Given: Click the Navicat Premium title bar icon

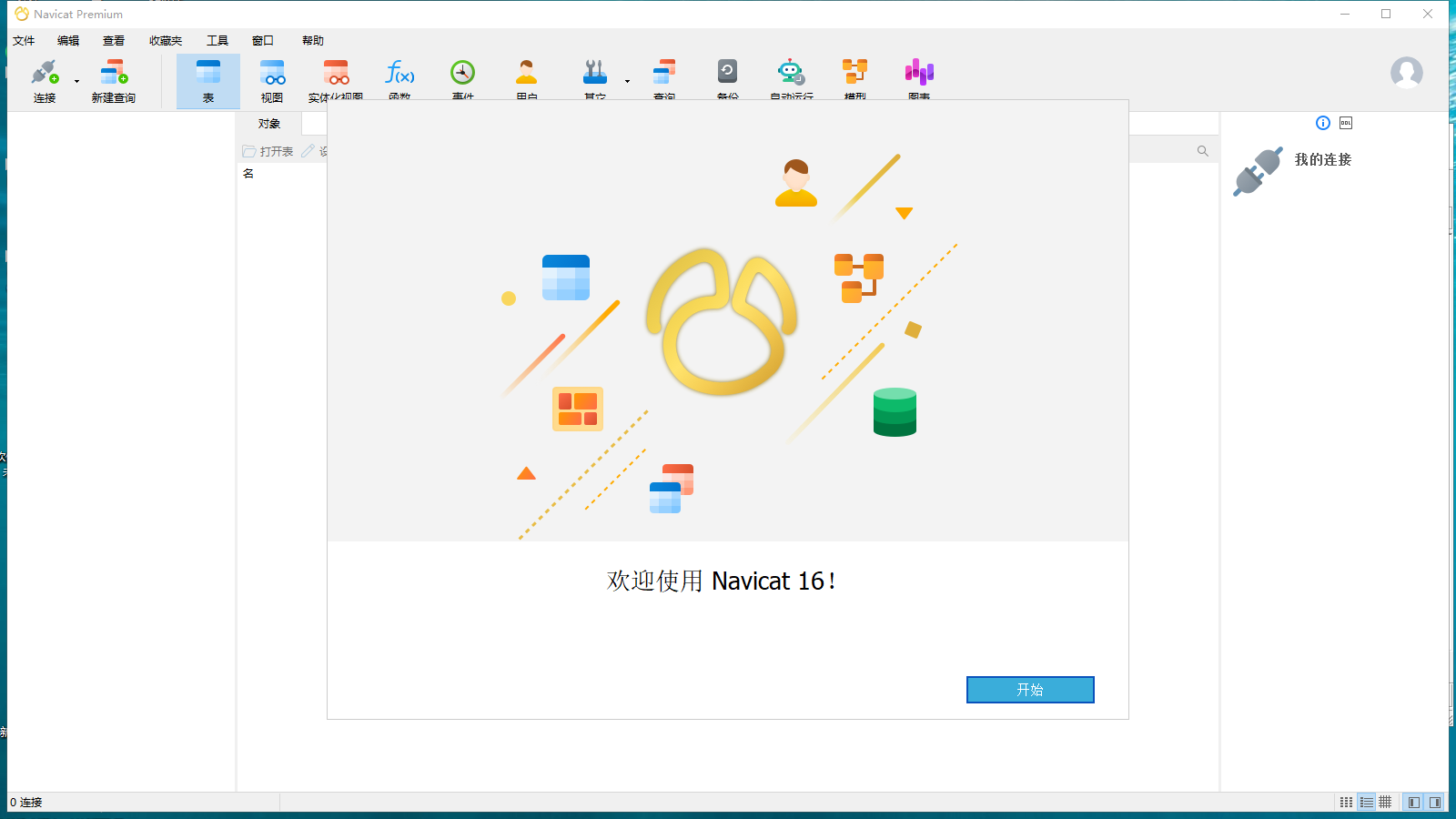Looking at the screenshot, I should click(22, 14).
